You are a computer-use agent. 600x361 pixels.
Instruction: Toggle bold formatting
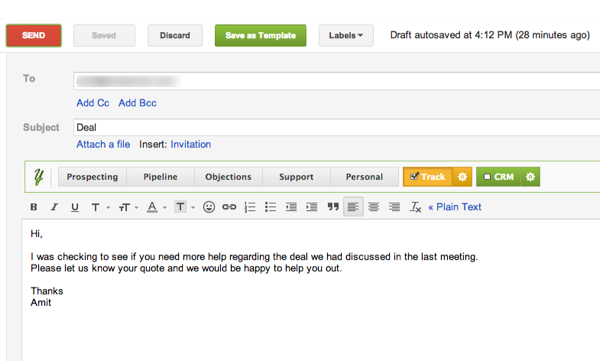[34, 207]
